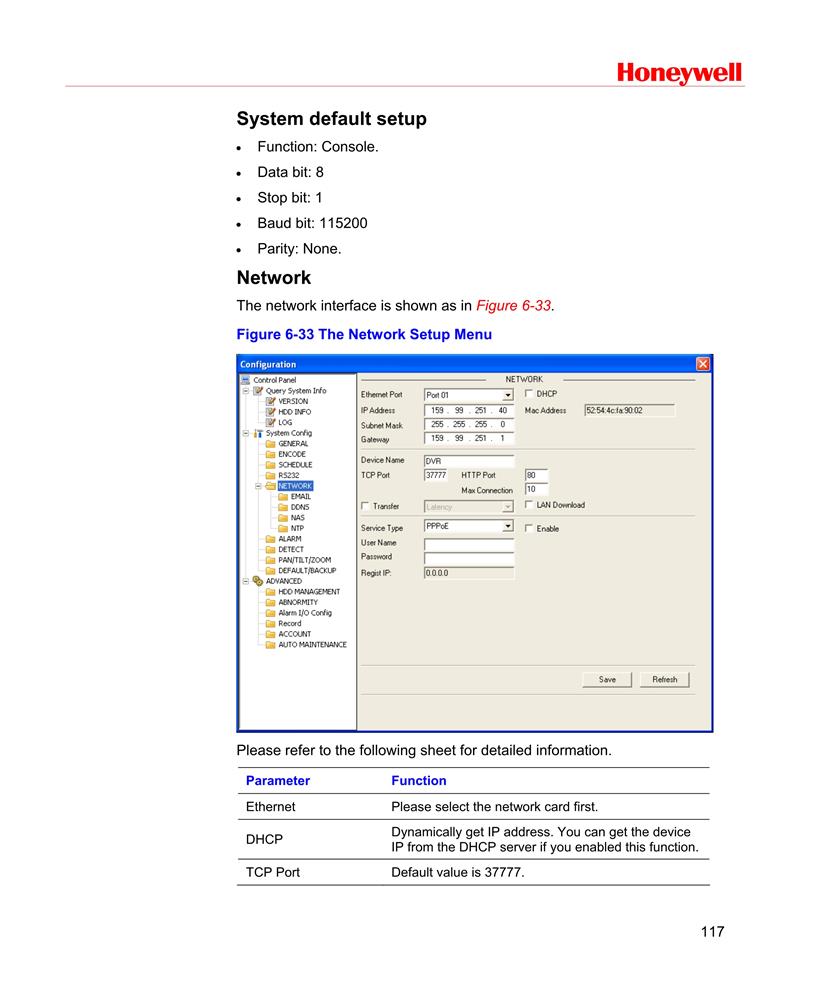Open the DETECT folder icon
817x991 pixels.
tap(270, 549)
